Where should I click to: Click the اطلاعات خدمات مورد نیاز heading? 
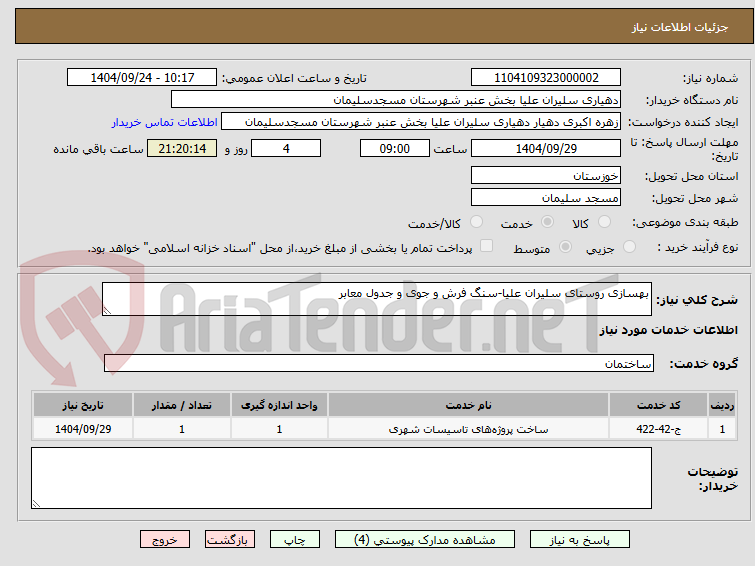668,330
